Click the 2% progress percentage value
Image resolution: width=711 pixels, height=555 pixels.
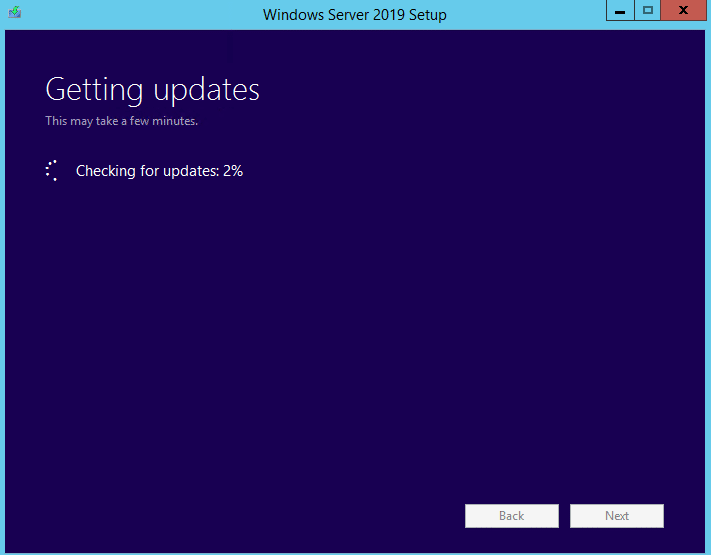pos(233,171)
